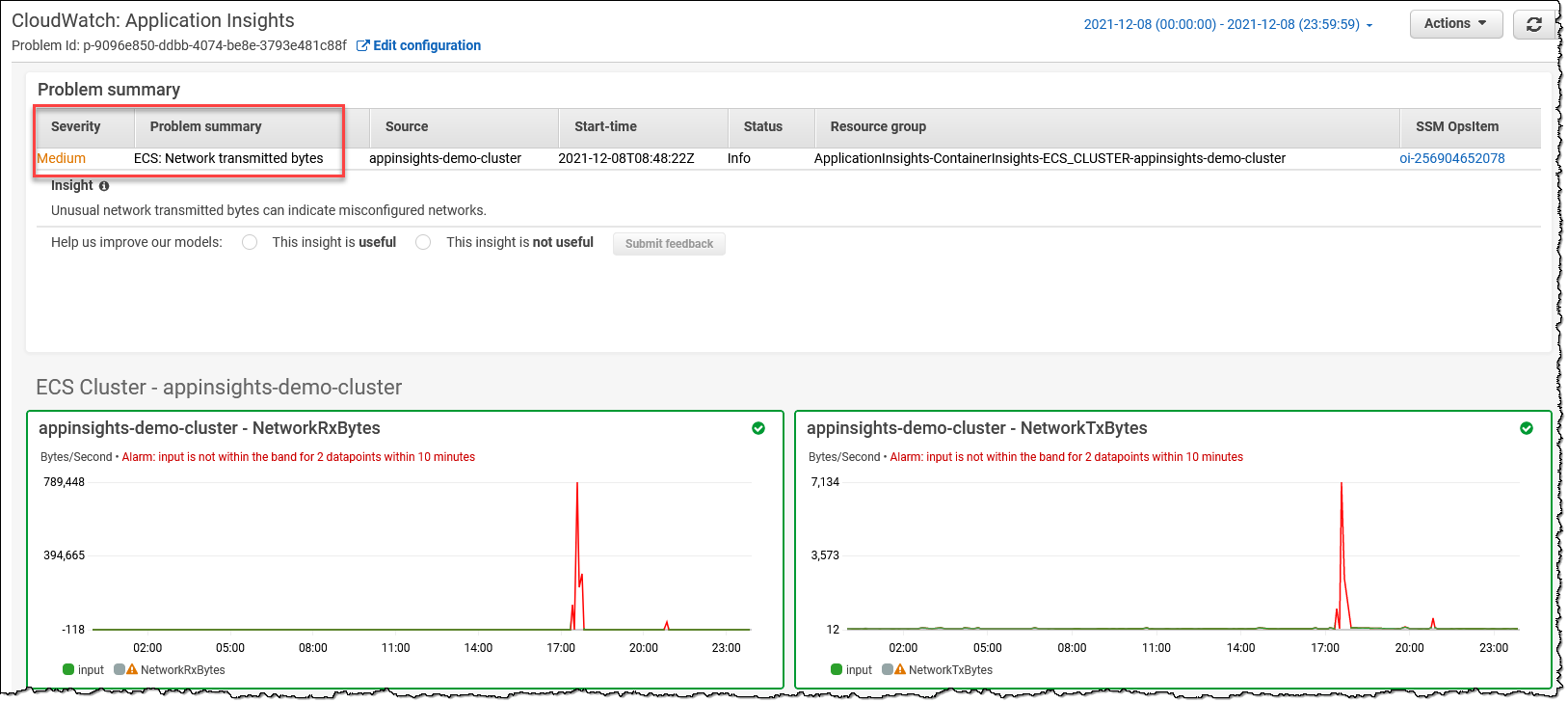Click the info icon next to Insight
The width and height of the screenshot is (1568, 703).
104,186
